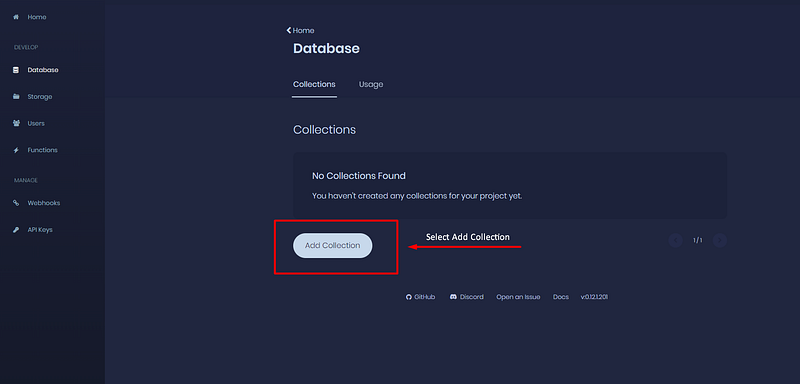This screenshot has width=800, height=384.
Task: Click the MANAGE sidebar label
Action: 26,181
